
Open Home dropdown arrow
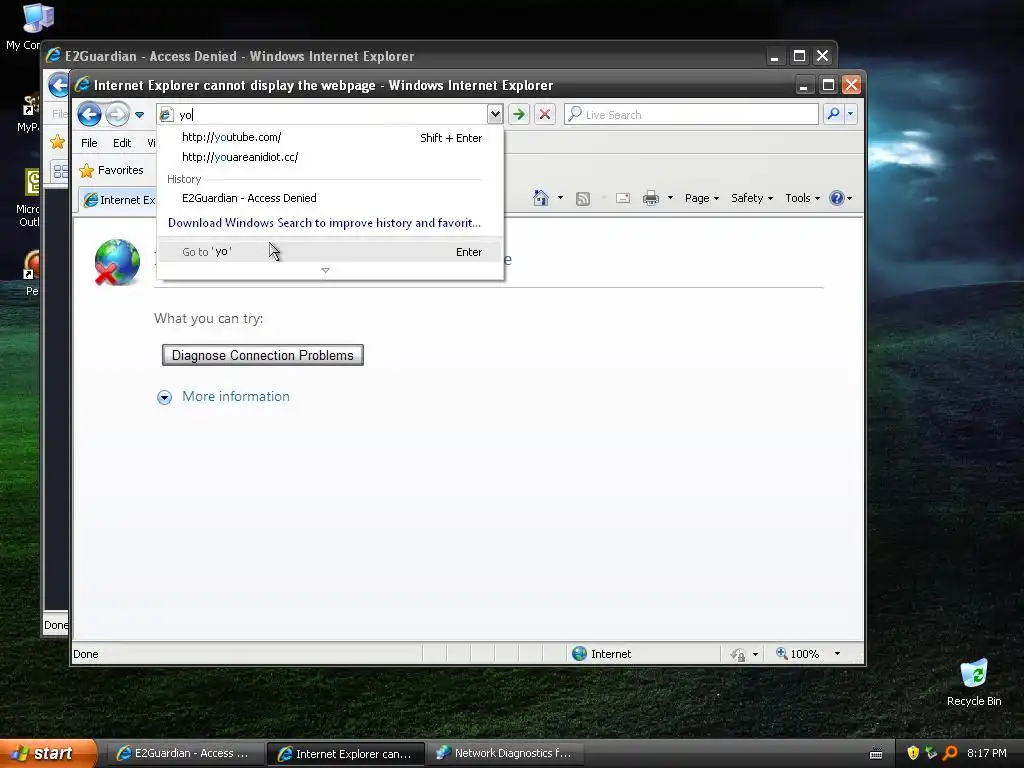(560, 198)
